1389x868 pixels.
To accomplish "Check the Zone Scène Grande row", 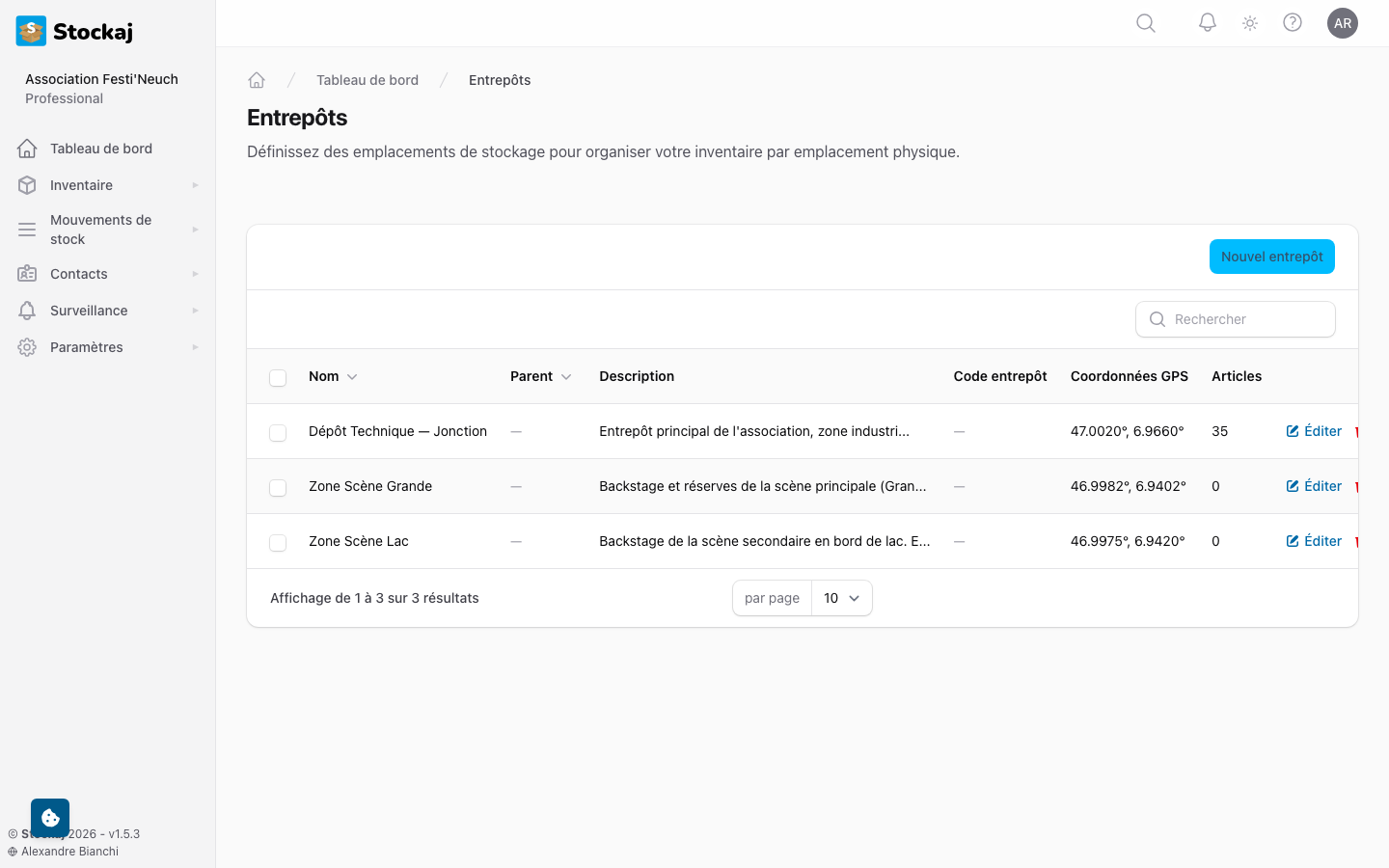I will [278, 487].
